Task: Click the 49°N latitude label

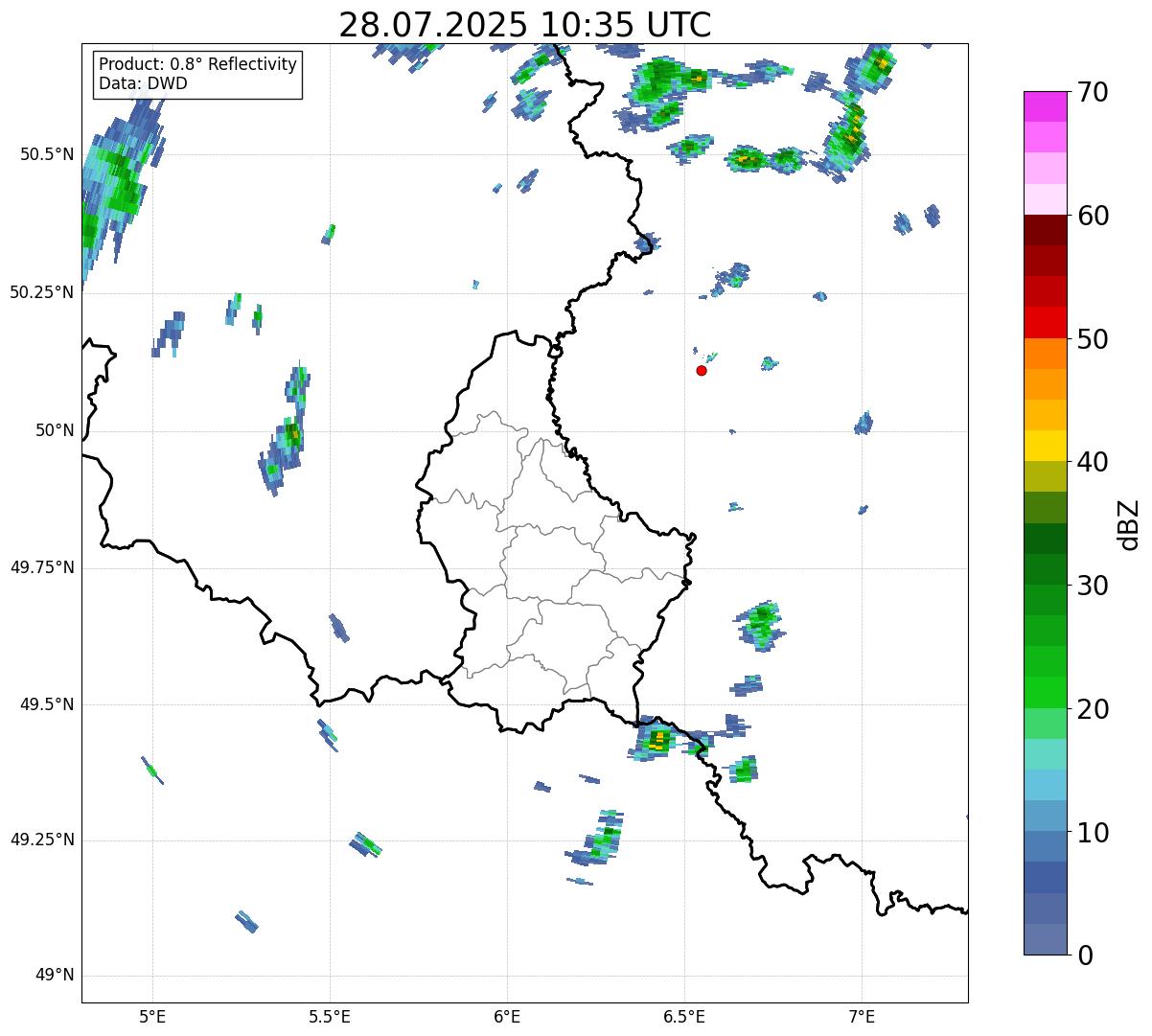Action: tap(55, 976)
